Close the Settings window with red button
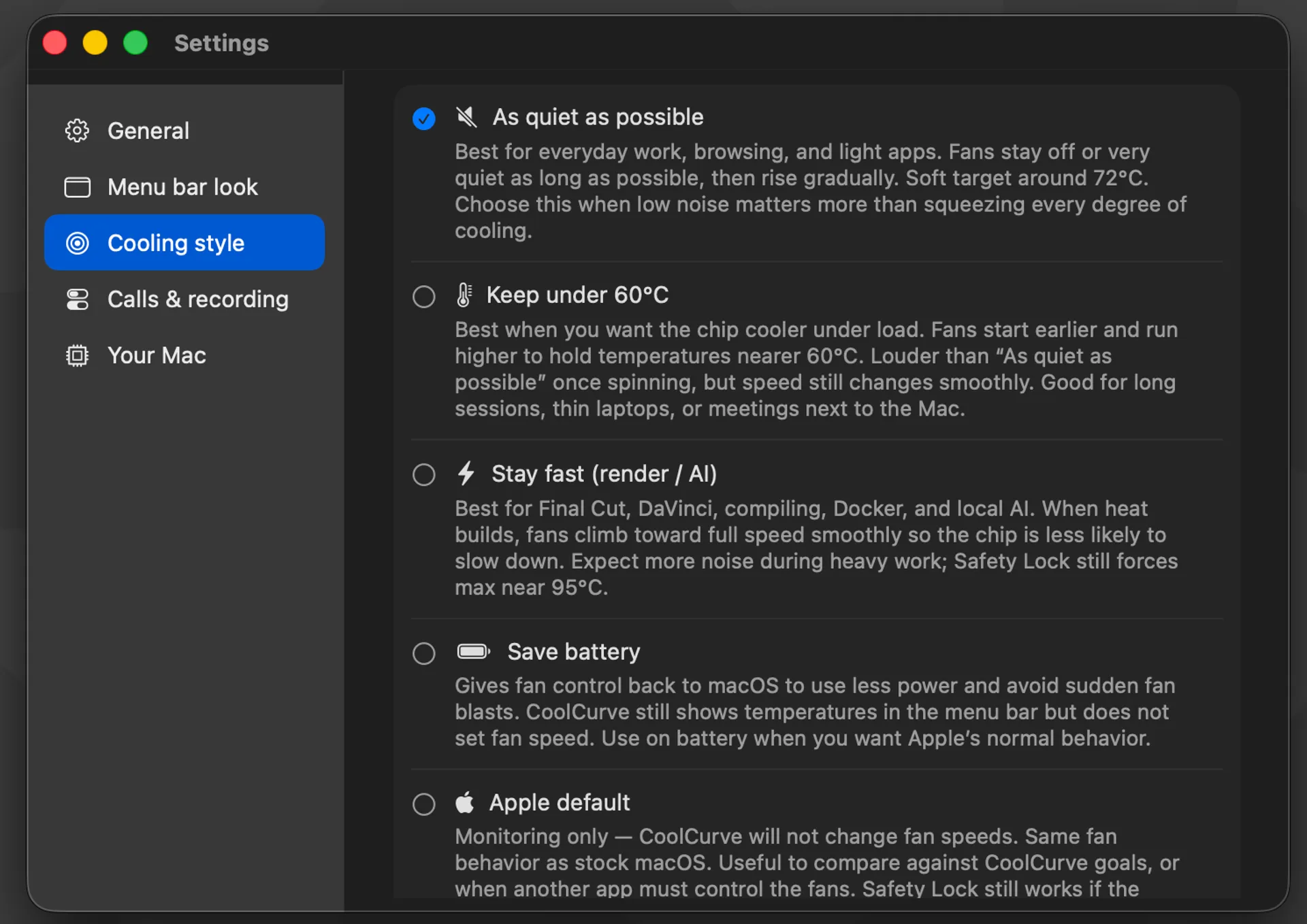1307x924 pixels. [55, 43]
